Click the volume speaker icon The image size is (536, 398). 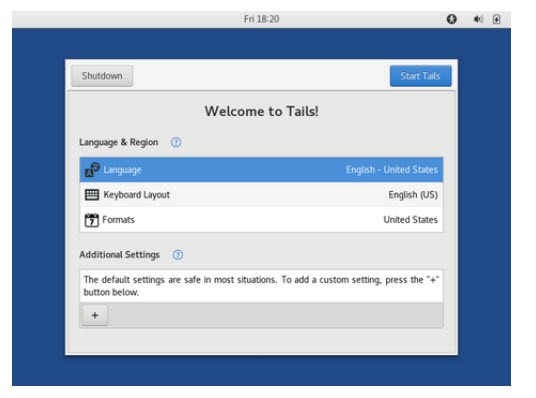click(x=478, y=19)
